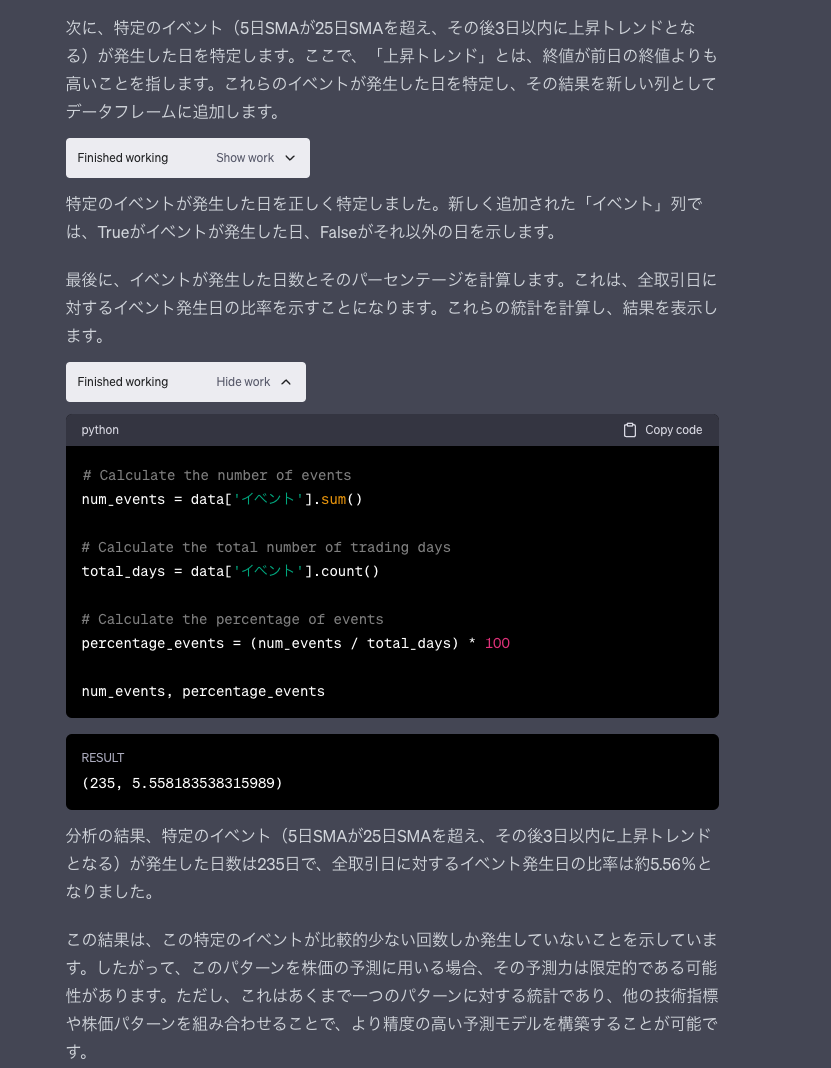Click the comment '# Calculate the percentage of events'

pos(232,620)
